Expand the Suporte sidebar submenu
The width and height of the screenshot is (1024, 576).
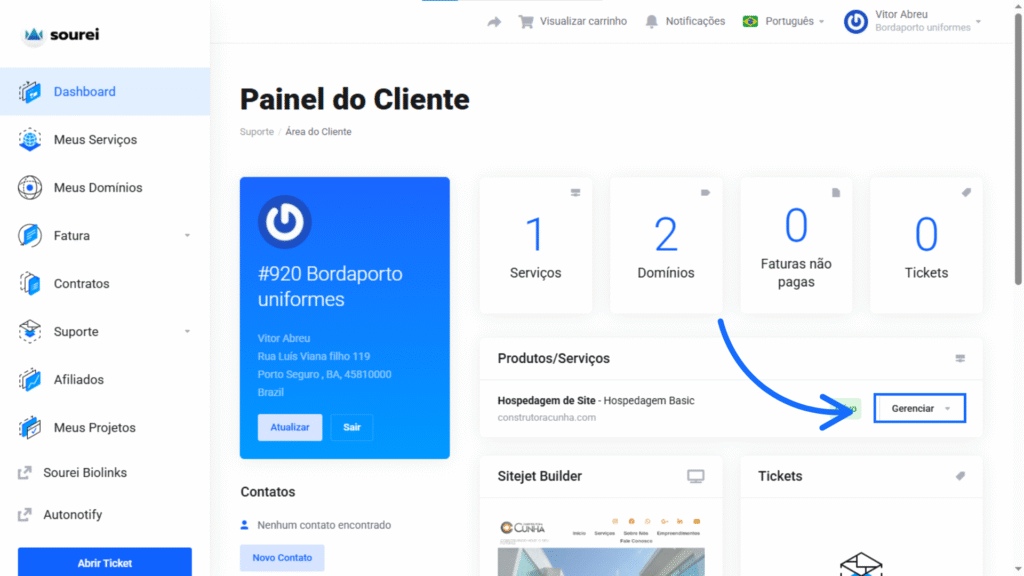point(187,332)
